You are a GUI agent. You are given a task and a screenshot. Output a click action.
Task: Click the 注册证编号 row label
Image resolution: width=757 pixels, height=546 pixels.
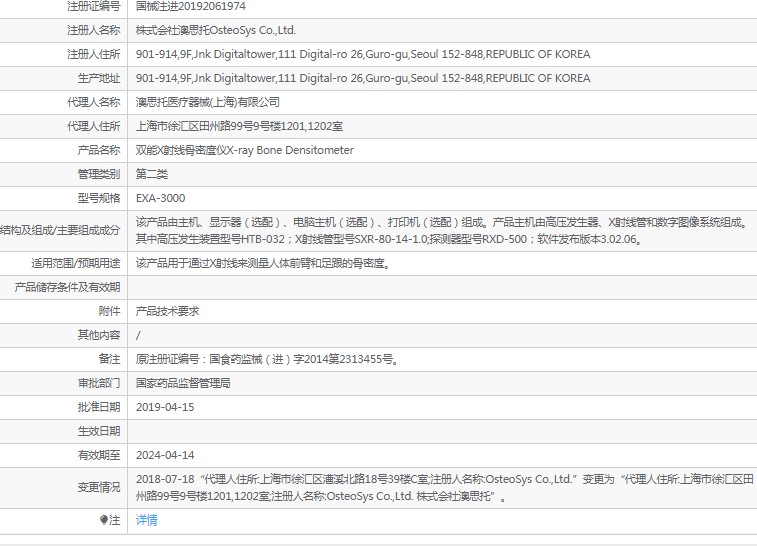pyautogui.click(x=93, y=6)
